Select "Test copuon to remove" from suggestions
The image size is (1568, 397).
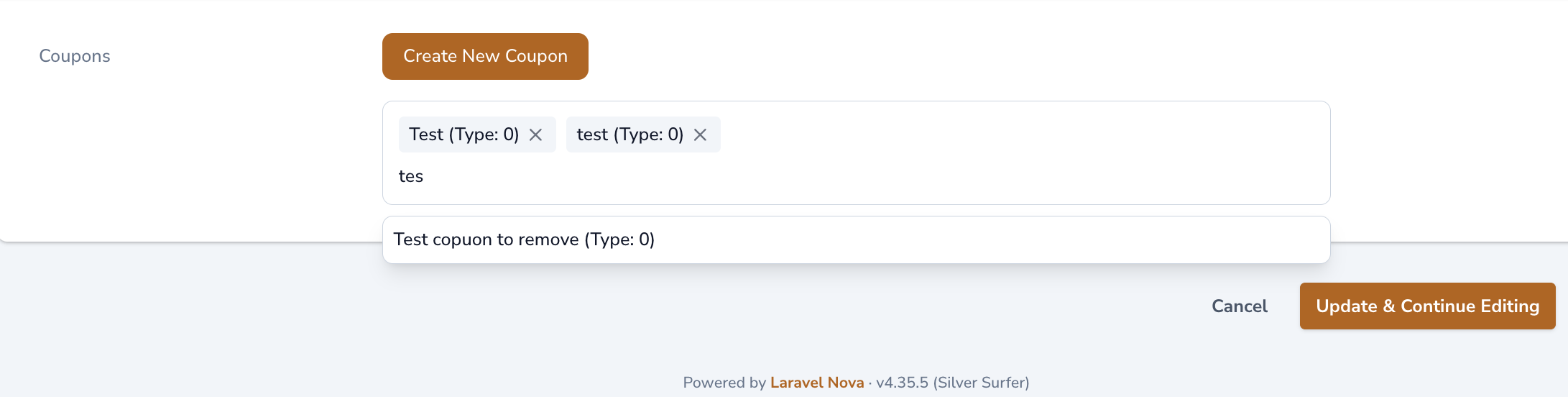click(524, 239)
